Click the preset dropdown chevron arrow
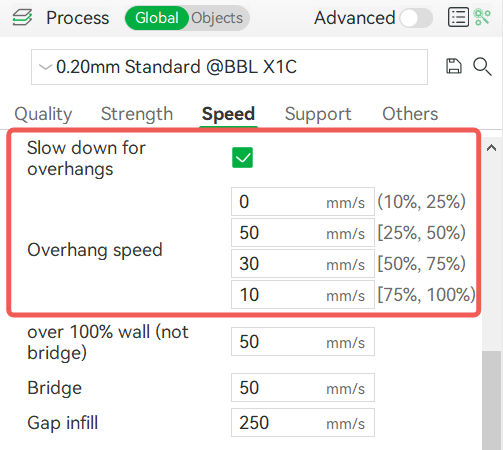 pos(45,67)
